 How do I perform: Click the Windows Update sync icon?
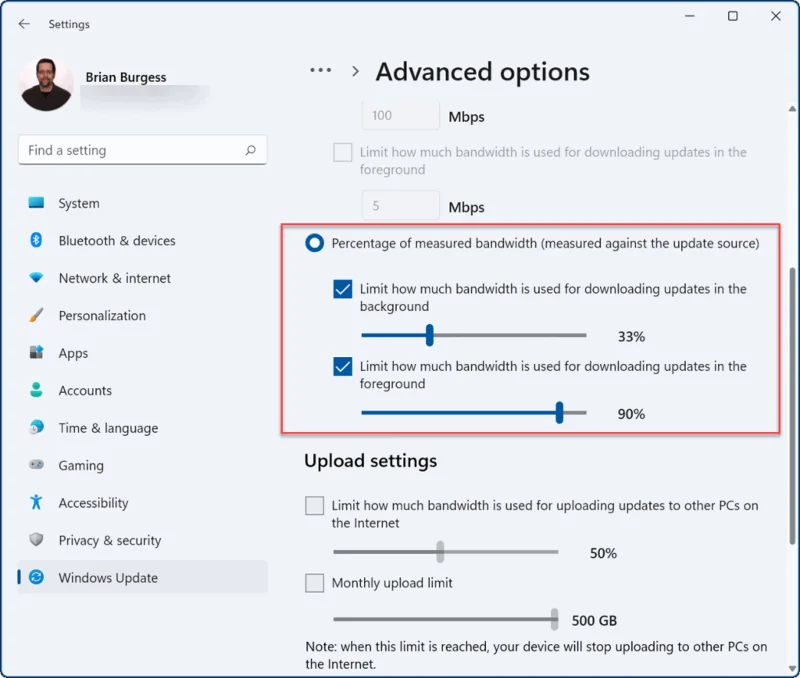tap(36, 577)
